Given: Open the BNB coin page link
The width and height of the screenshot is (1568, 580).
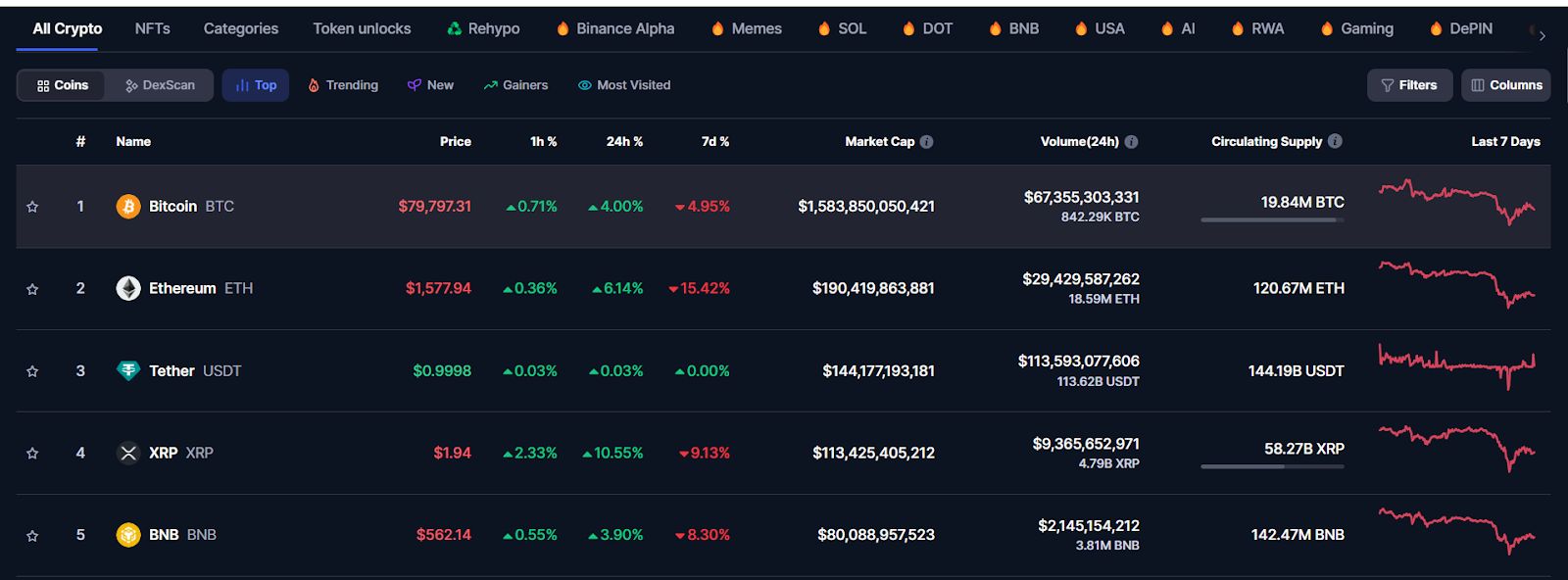Looking at the screenshot, I should coord(182,536).
